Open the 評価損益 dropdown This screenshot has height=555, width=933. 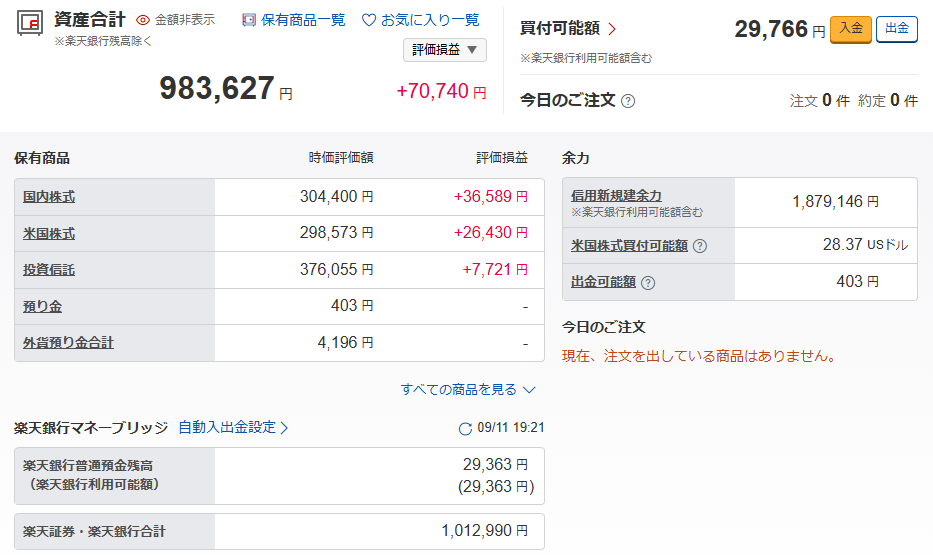pos(444,50)
